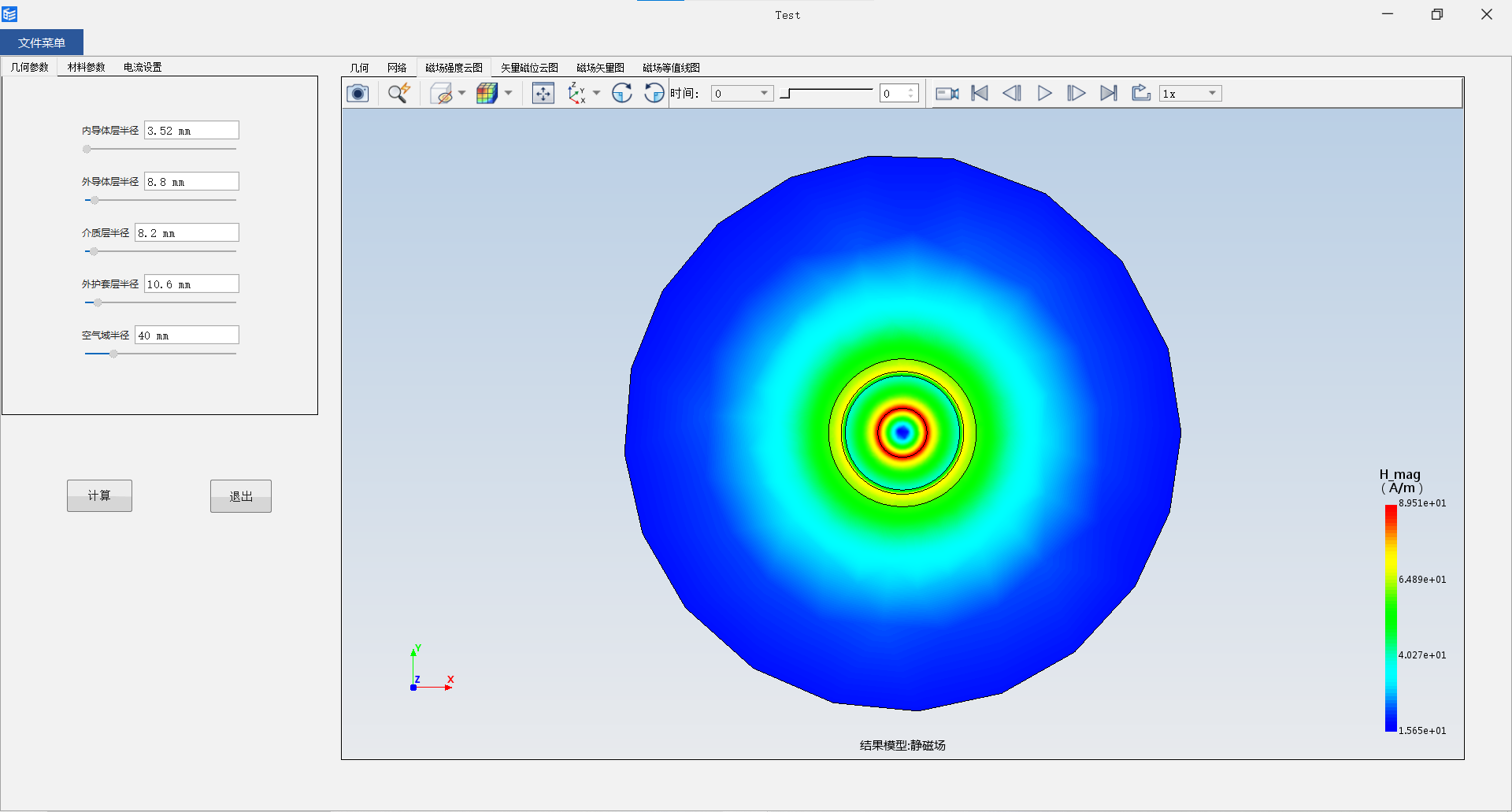Click the rotate counterclockwise icon
The image size is (1512, 812).
pyautogui.click(x=654, y=94)
